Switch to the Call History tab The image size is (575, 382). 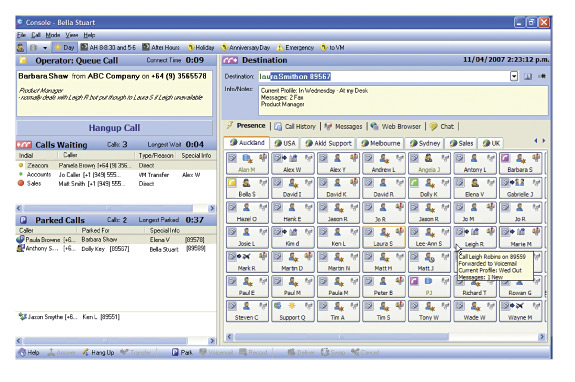coord(295,126)
